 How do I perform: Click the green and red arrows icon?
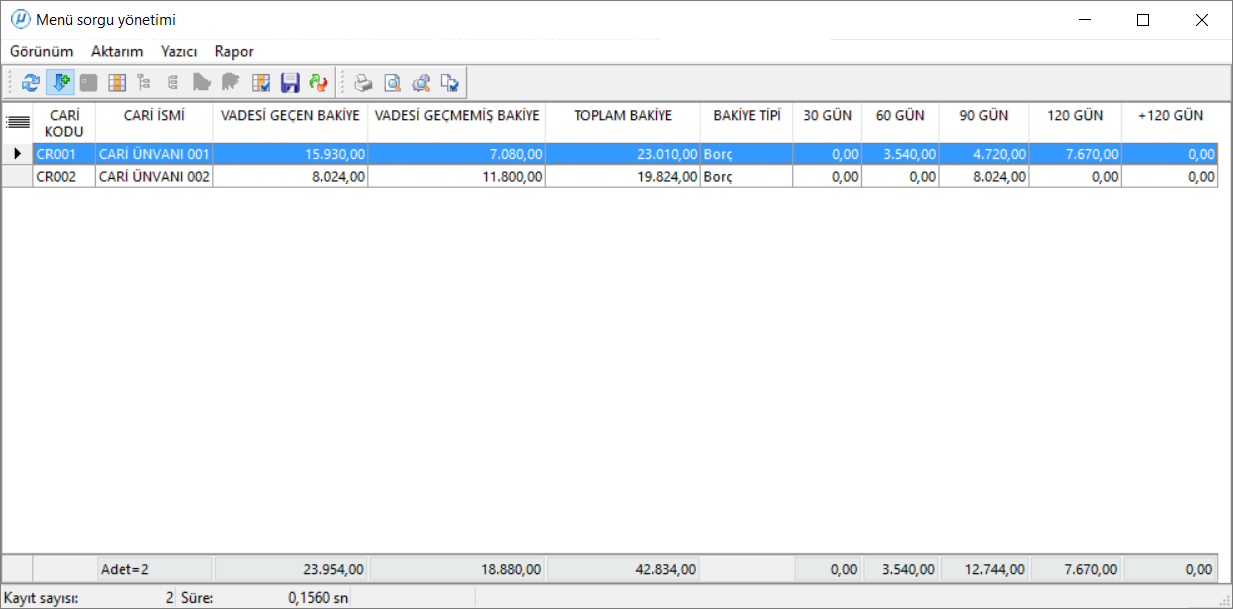(318, 83)
